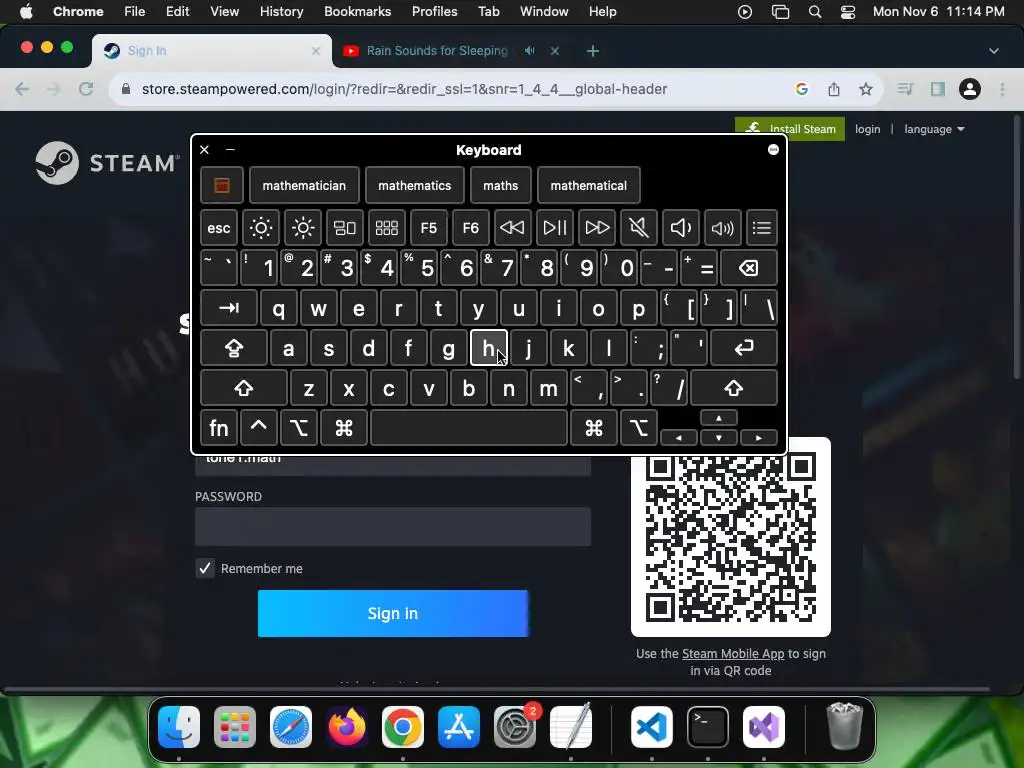Open keyboard panel options circle button
Viewport: 1024px width, 768px height.
pyautogui.click(x=773, y=150)
